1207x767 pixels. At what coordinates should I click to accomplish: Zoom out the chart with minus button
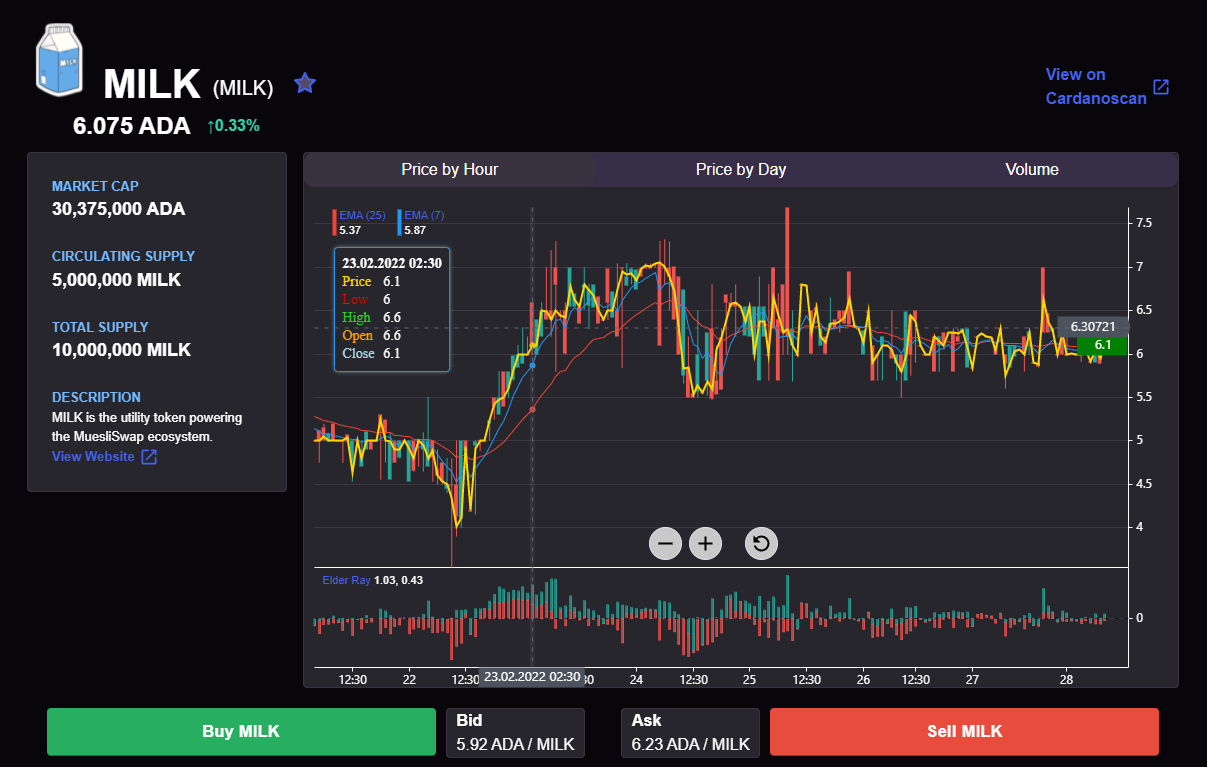[665, 544]
